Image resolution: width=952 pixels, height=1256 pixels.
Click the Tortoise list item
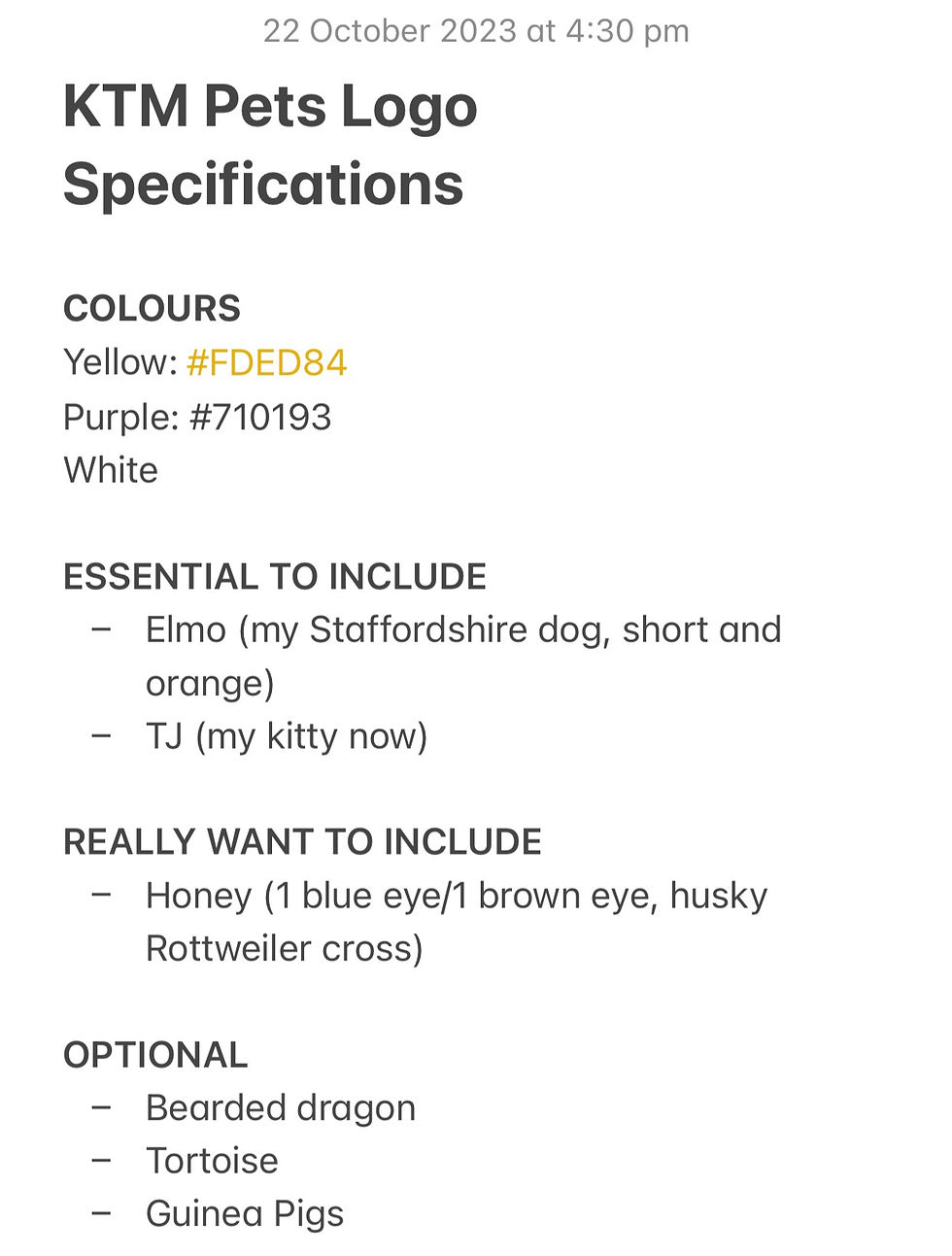(x=212, y=1161)
